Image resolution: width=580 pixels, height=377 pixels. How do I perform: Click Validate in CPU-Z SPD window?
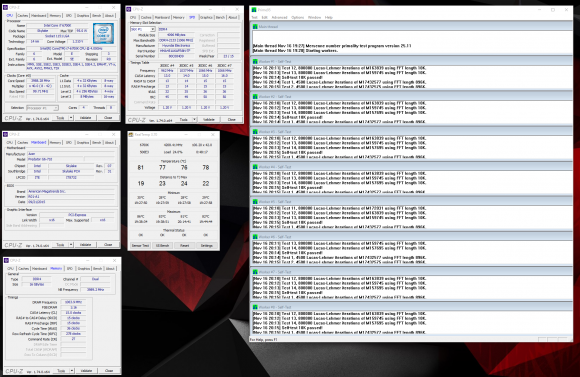coord(209,120)
